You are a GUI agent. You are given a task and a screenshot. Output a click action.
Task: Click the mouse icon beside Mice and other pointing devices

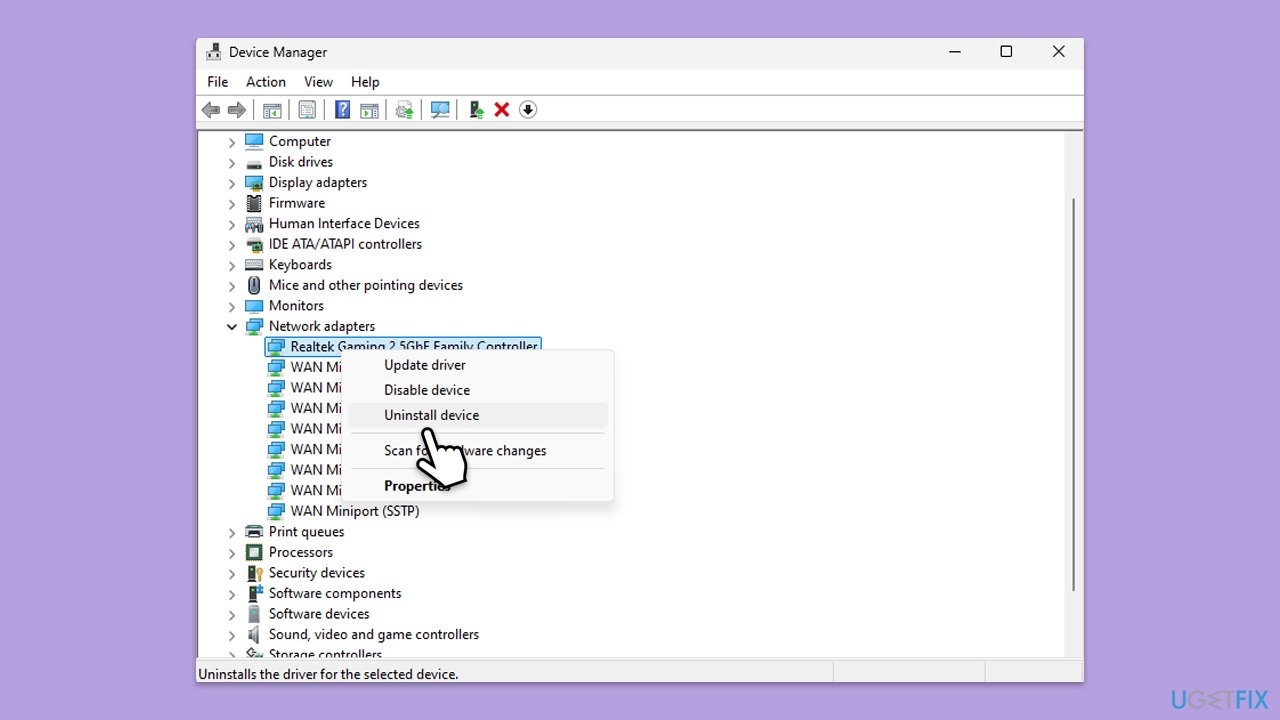coord(254,285)
